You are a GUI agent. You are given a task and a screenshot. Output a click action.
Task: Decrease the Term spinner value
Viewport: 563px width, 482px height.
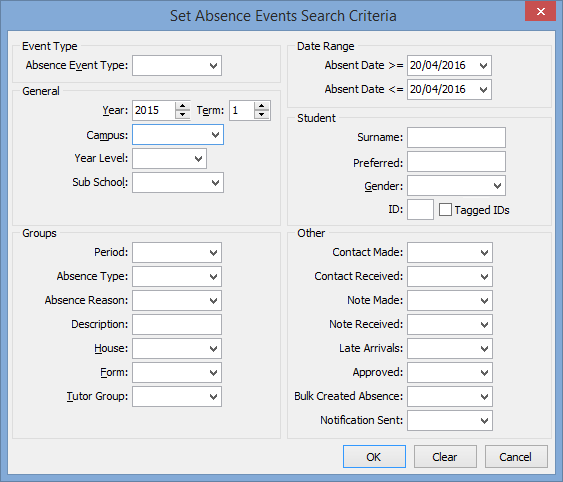pyautogui.click(x=262, y=115)
